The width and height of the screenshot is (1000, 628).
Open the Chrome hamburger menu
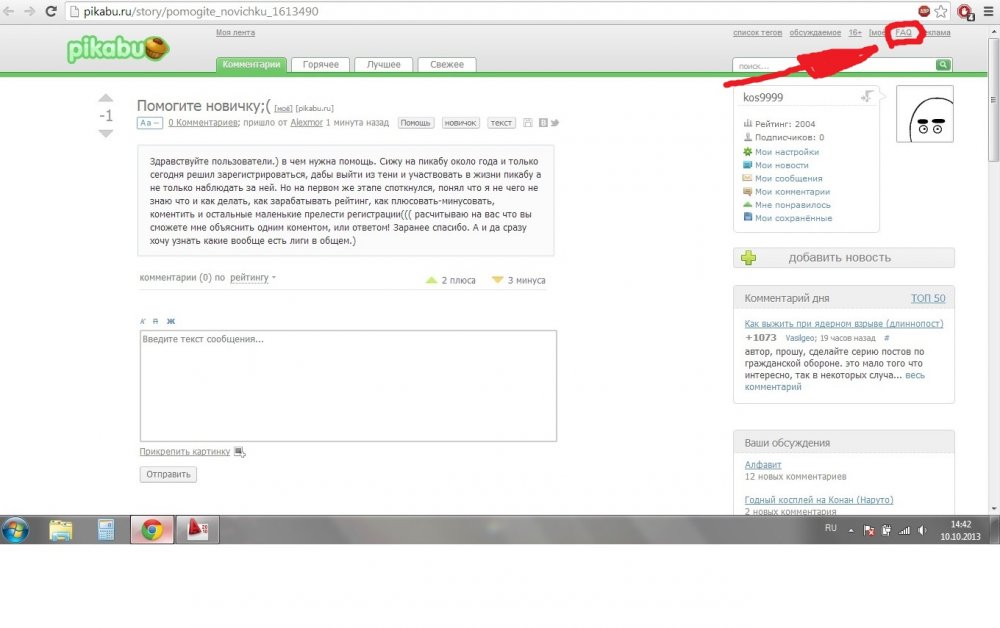click(x=988, y=12)
